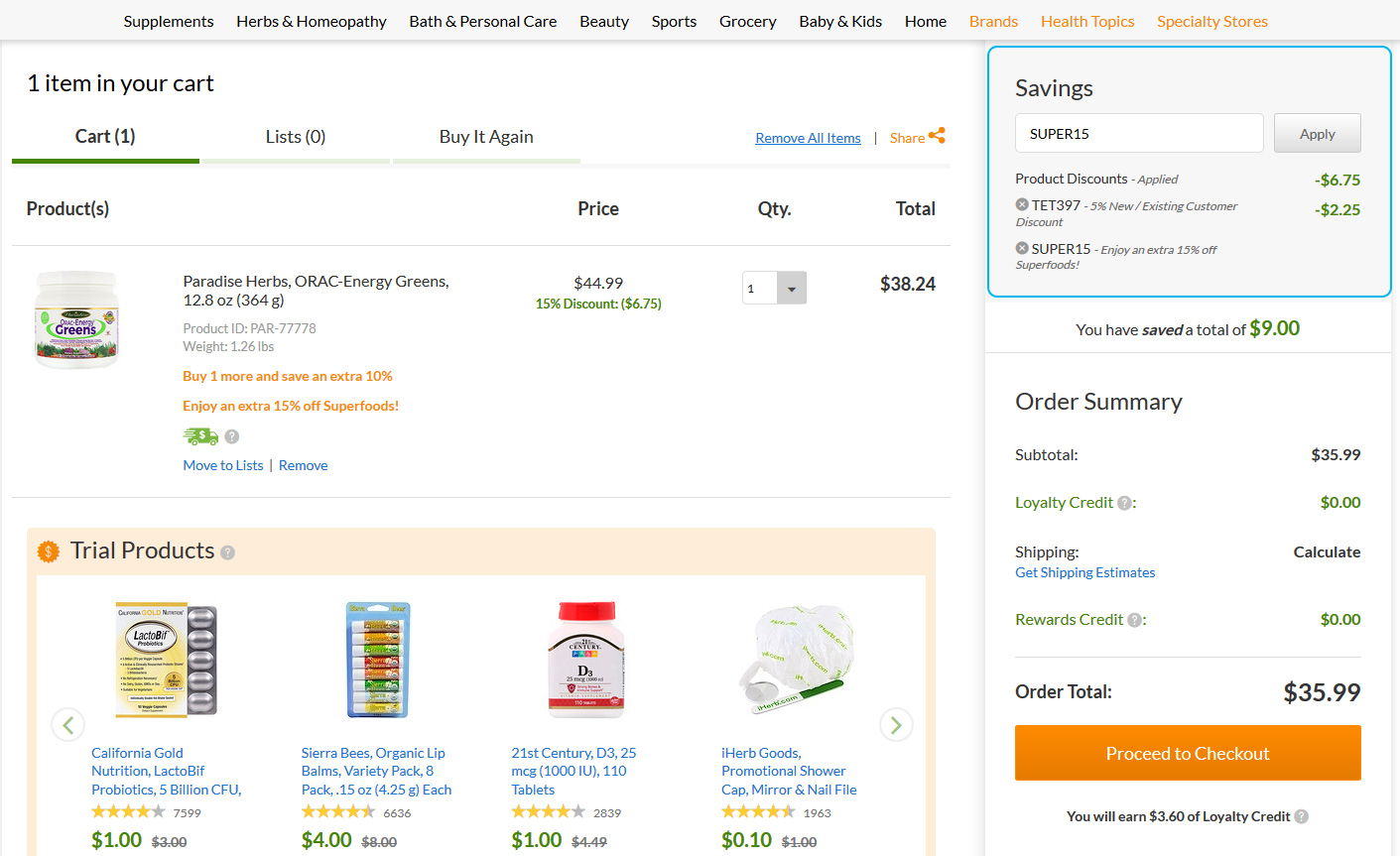Switch to the Buy It Again tab
Viewport: 1400px width, 856px height.
pos(486,137)
